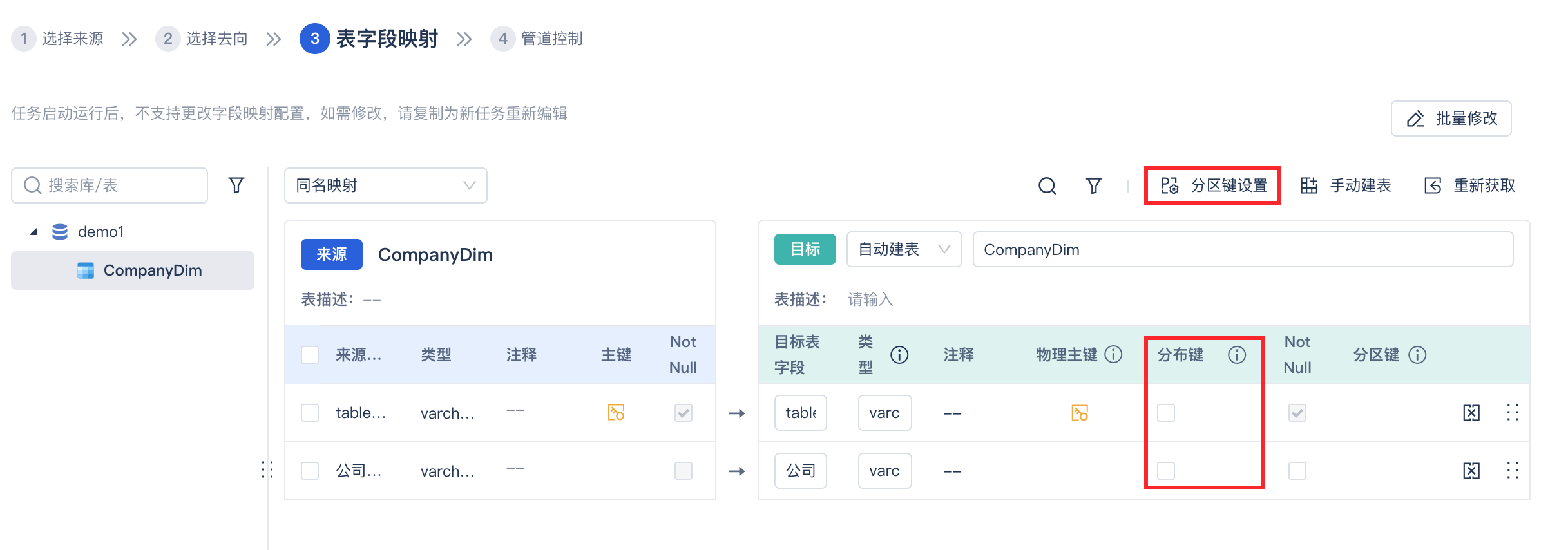The height and width of the screenshot is (550, 1568).
Task: Collapse the demo1 database tree node
Action: point(34,232)
